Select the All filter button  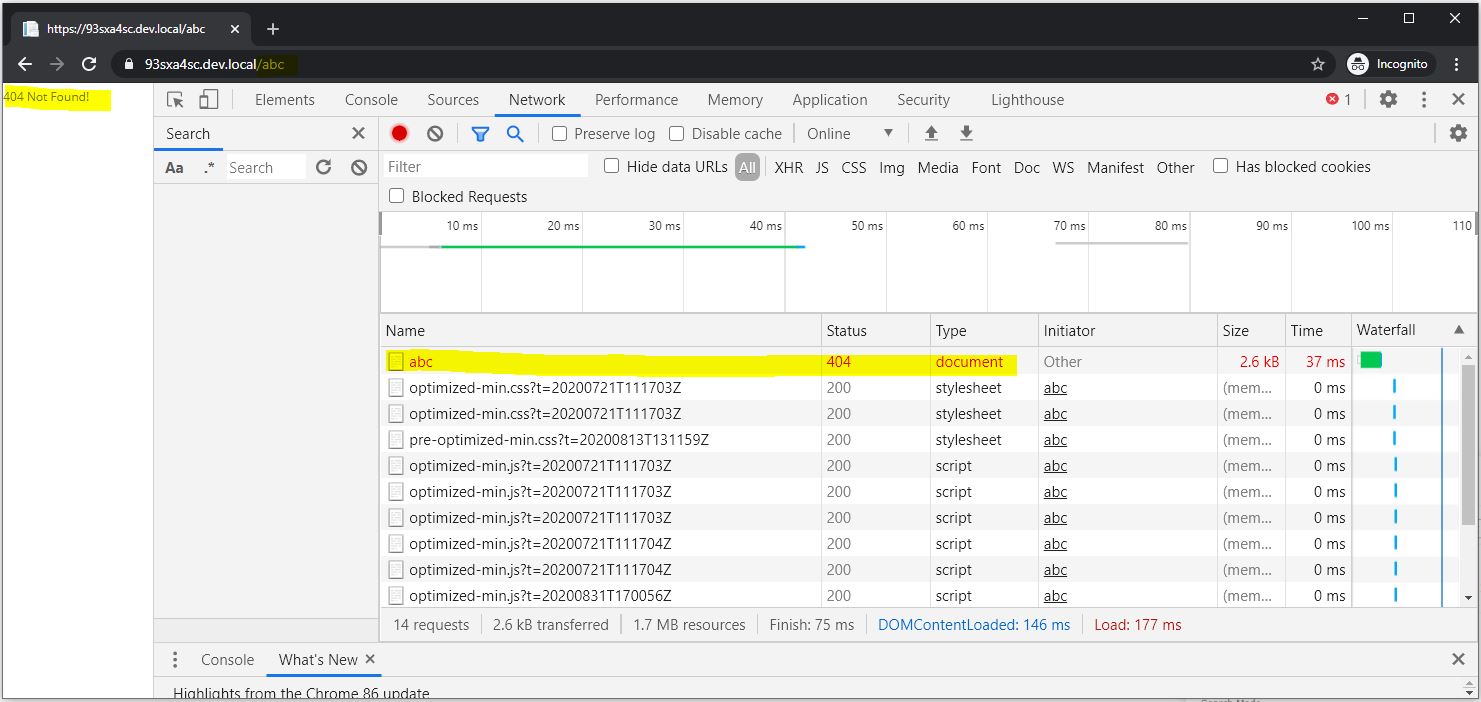coord(747,168)
